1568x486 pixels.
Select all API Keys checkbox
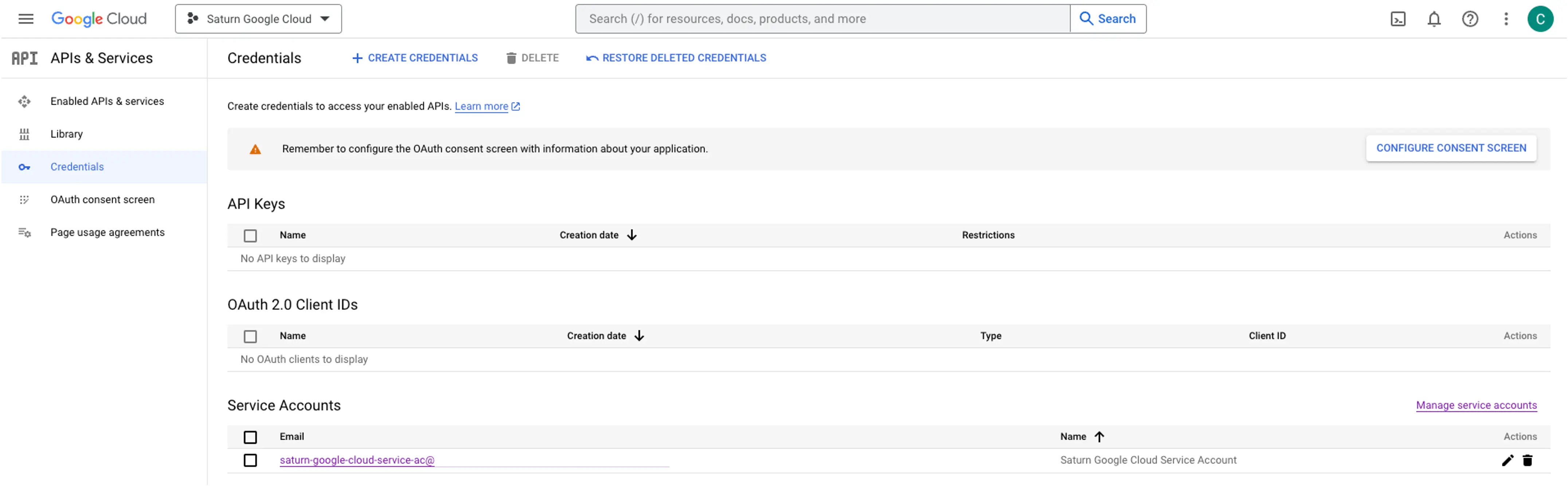click(x=250, y=236)
